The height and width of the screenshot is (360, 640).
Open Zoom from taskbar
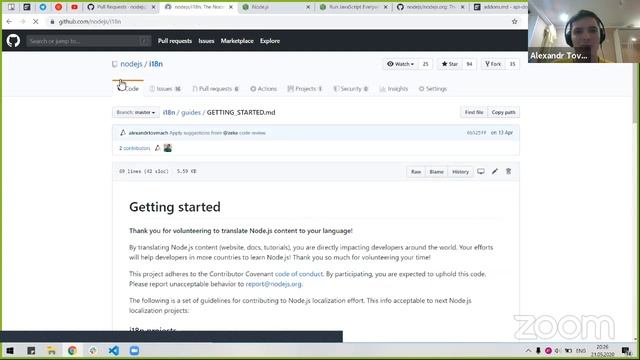click(x=134, y=351)
